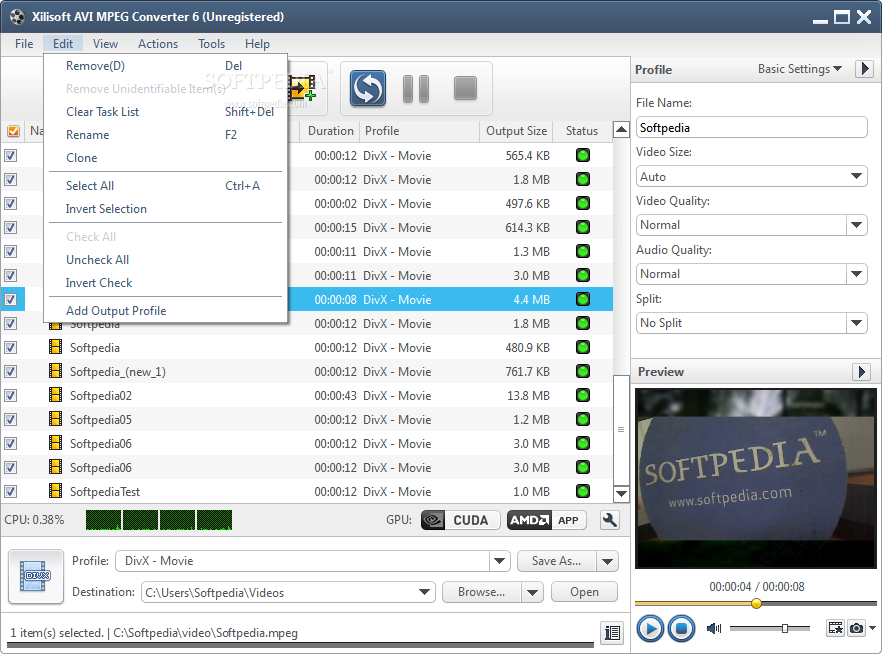This screenshot has width=882, height=654.
Task: Click film icon of the Softpedia05 row
Action: click(55, 420)
